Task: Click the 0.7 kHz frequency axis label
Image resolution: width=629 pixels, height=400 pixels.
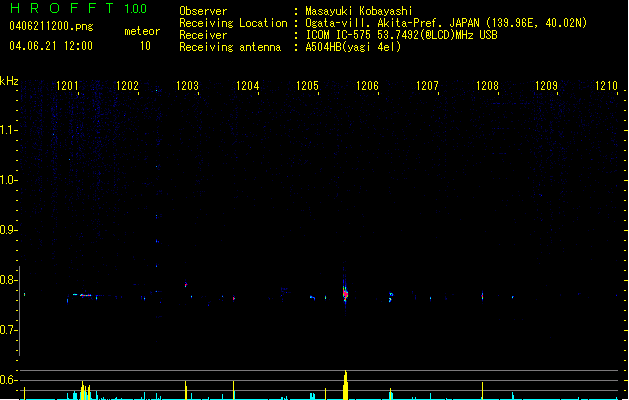Action: click(x=8, y=330)
